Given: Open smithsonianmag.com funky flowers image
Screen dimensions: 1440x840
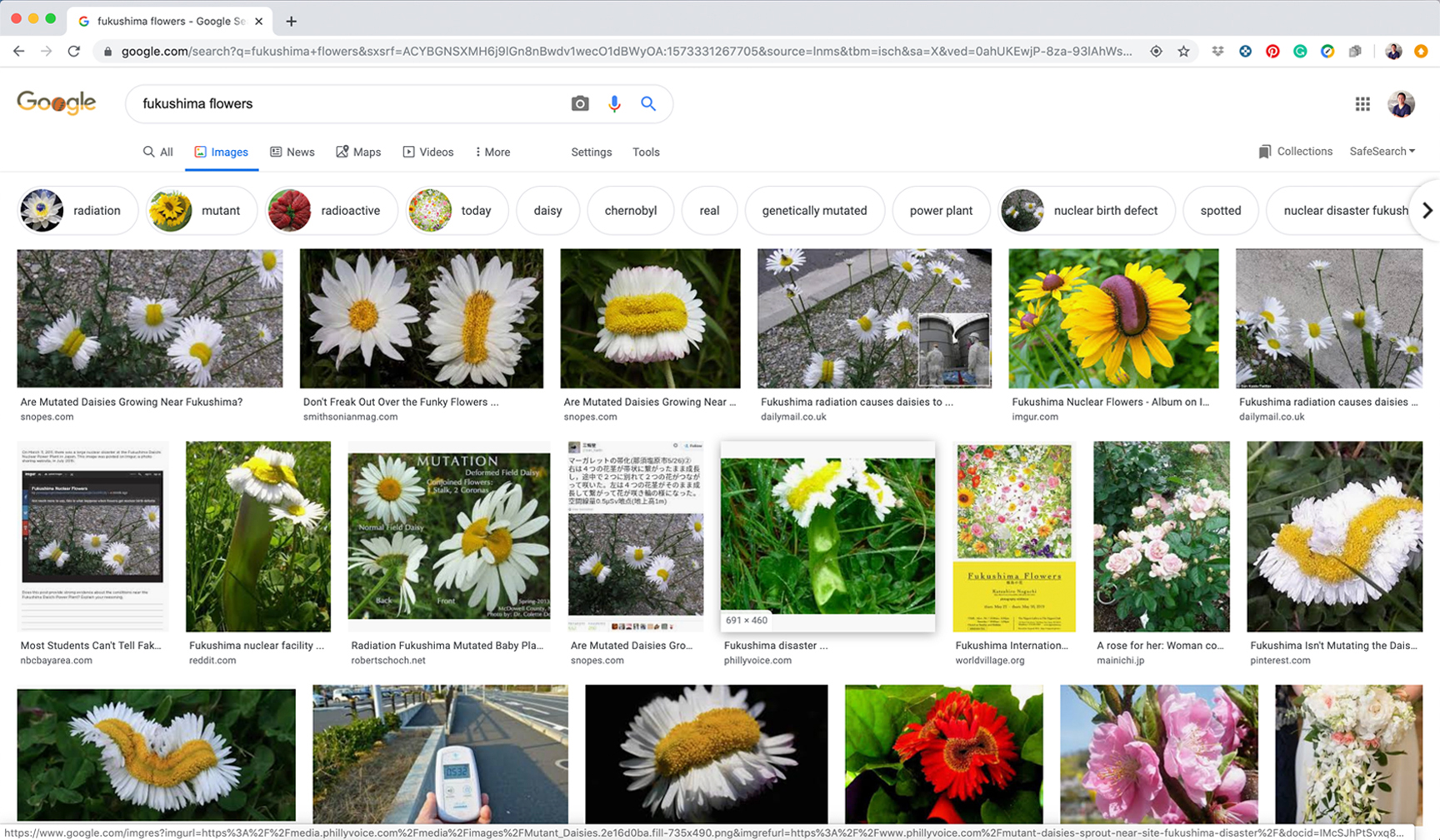Looking at the screenshot, I should (422, 318).
